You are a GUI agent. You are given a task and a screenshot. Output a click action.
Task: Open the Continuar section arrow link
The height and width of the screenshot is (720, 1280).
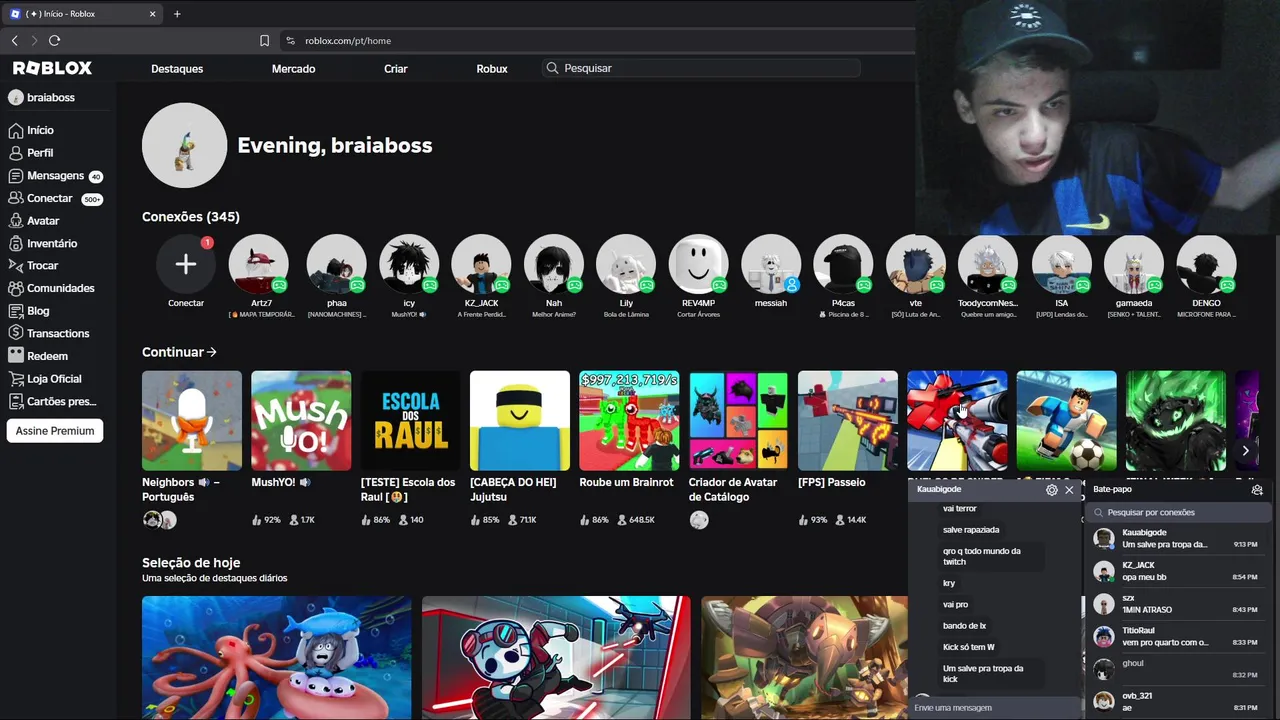[x=179, y=352]
